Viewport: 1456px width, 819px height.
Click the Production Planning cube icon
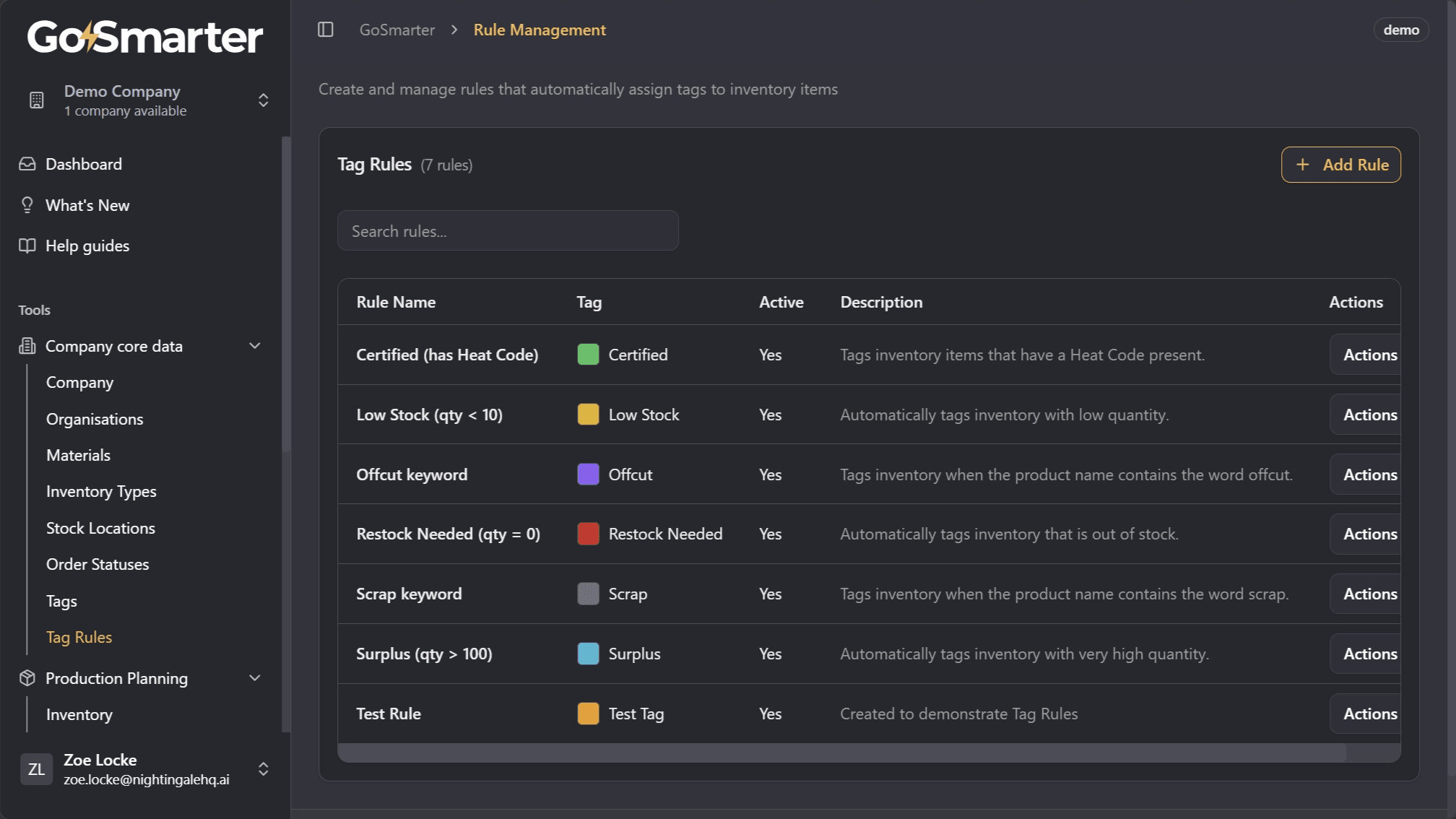(27, 678)
